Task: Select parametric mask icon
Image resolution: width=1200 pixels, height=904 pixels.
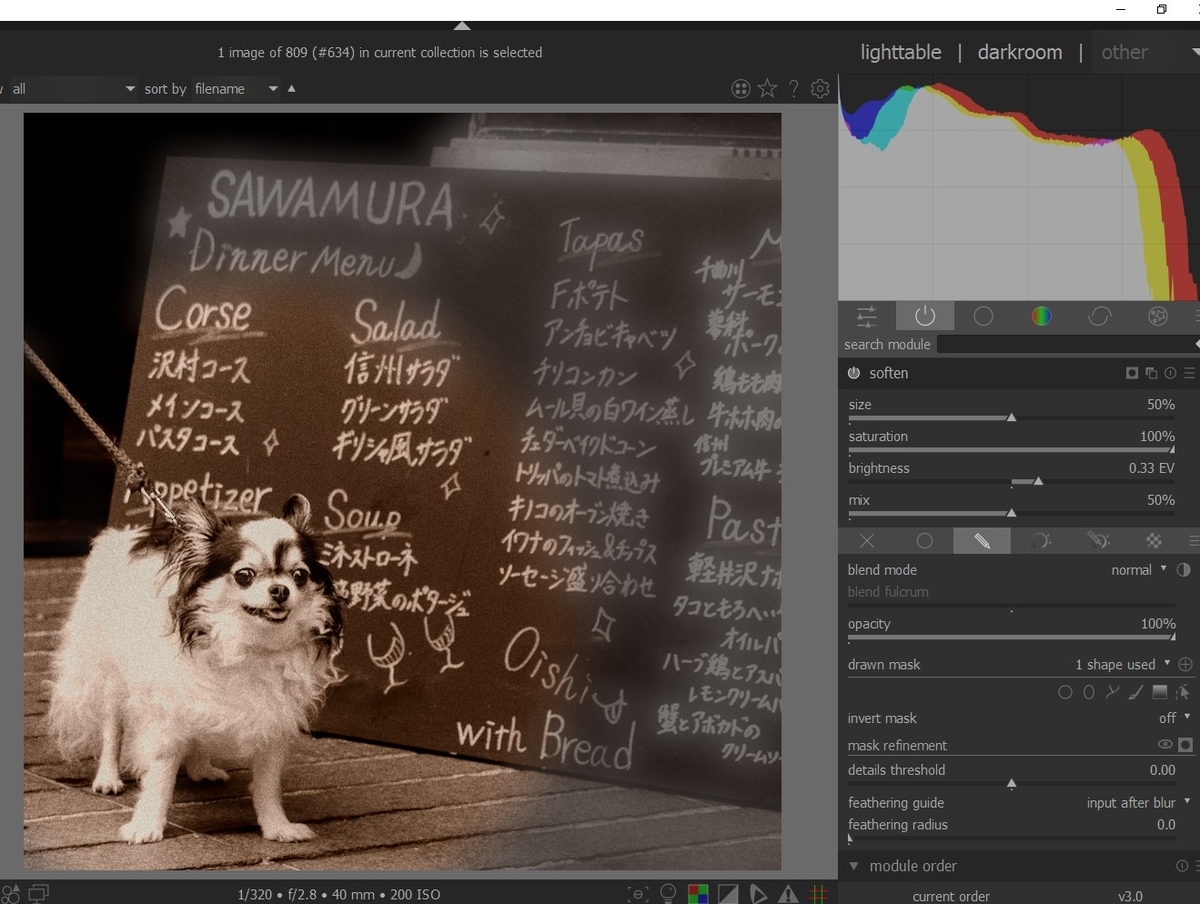Action: [x=1040, y=541]
